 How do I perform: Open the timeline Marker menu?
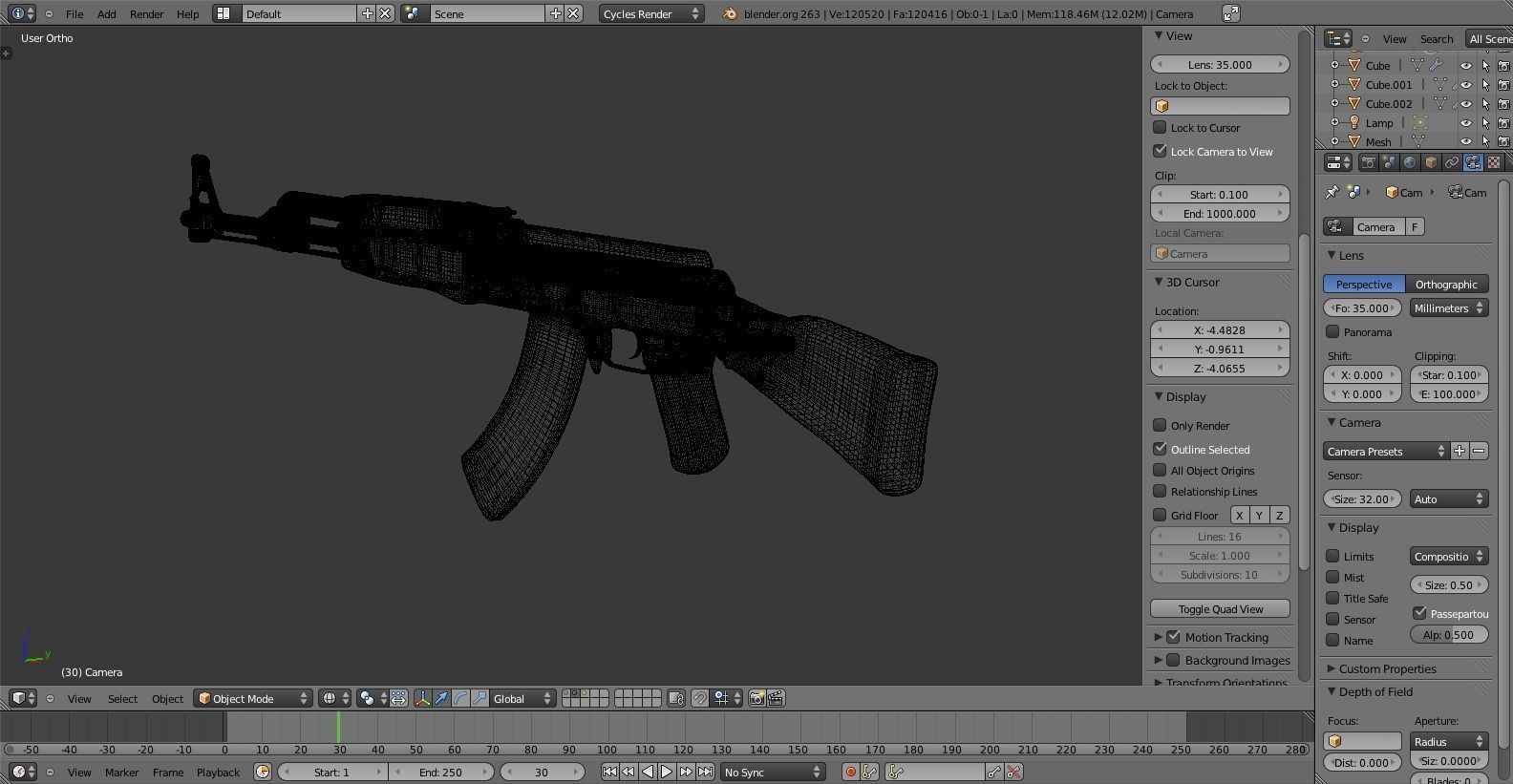(x=121, y=772)
